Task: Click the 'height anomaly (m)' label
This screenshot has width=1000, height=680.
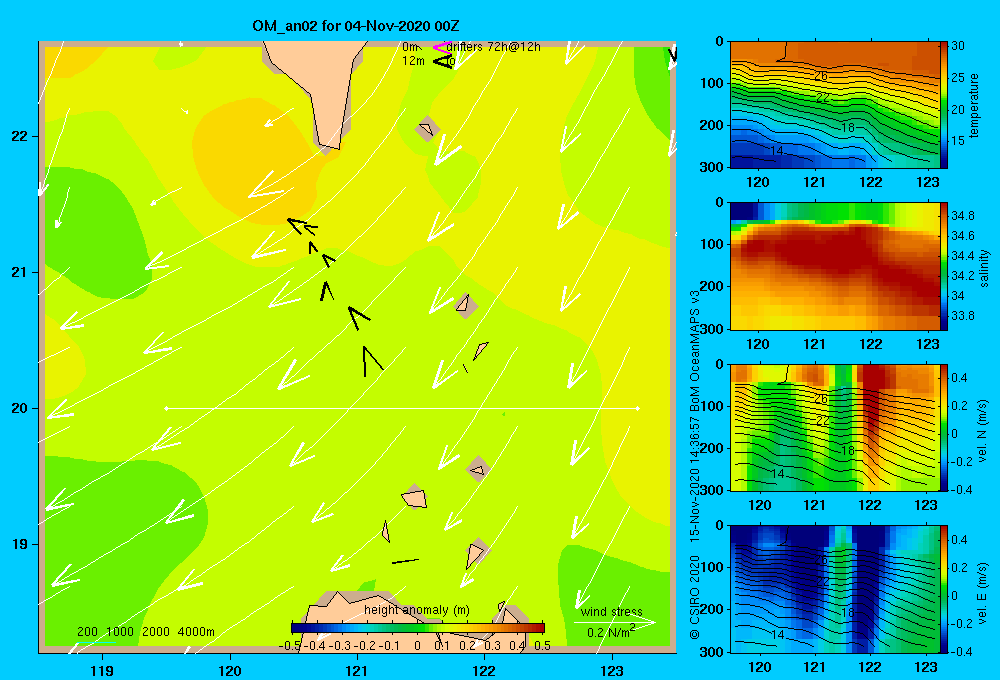Action: [x=416, y=610]
